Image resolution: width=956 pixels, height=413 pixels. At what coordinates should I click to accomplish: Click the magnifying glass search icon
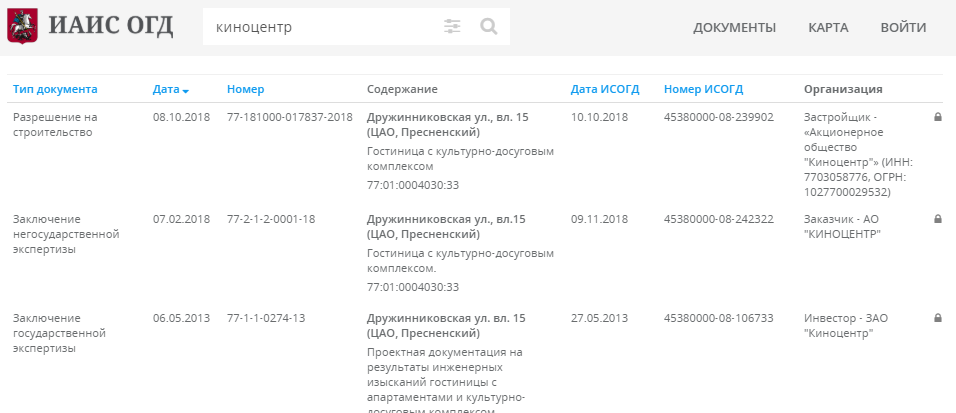[x=489, y=27]
